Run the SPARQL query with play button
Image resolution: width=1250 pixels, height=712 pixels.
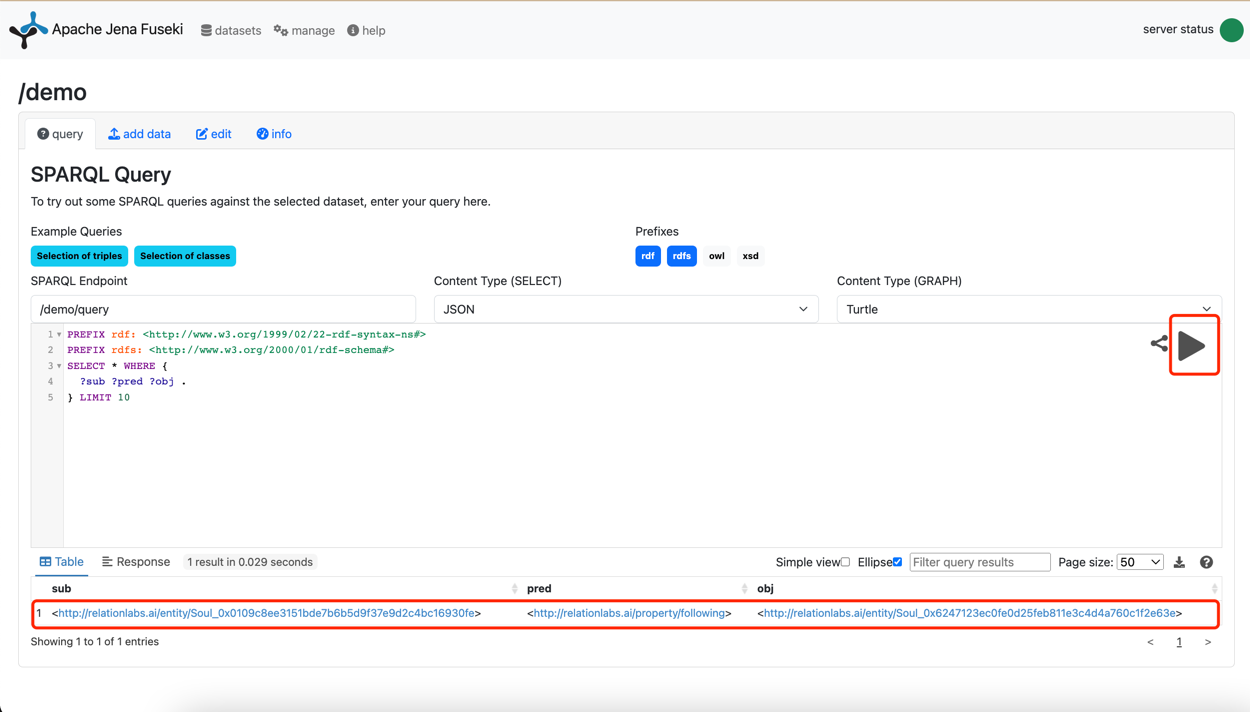click(x=1192, y=346)
